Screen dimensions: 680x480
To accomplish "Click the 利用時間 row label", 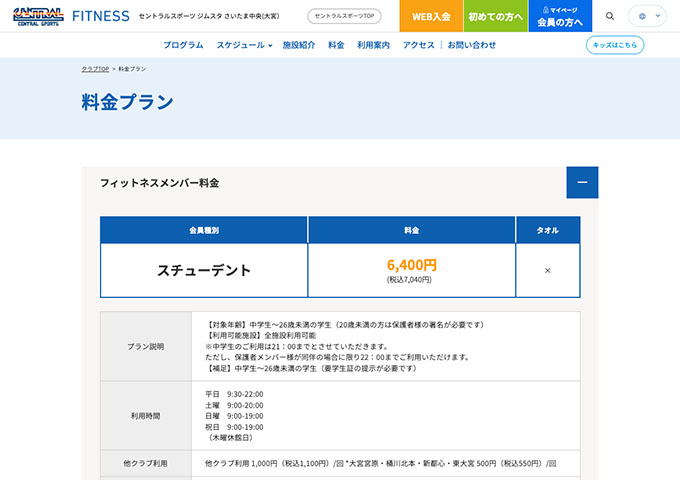I will pos(146,416).
